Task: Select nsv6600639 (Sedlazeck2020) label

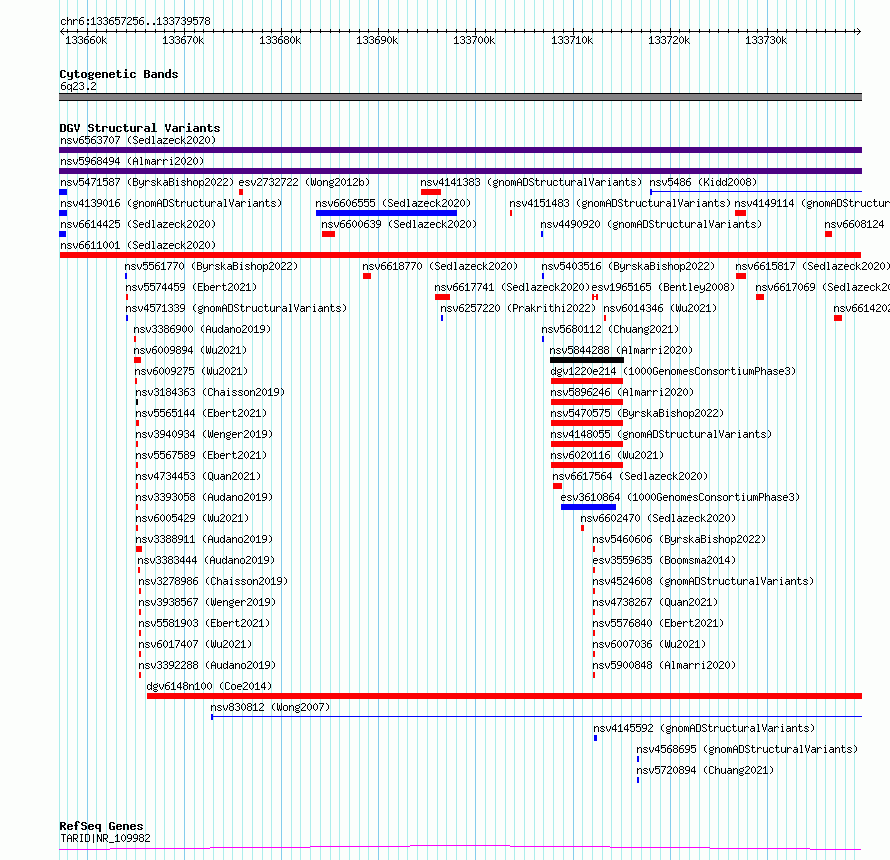Action: pyautogui.click(x=399, y=224)
